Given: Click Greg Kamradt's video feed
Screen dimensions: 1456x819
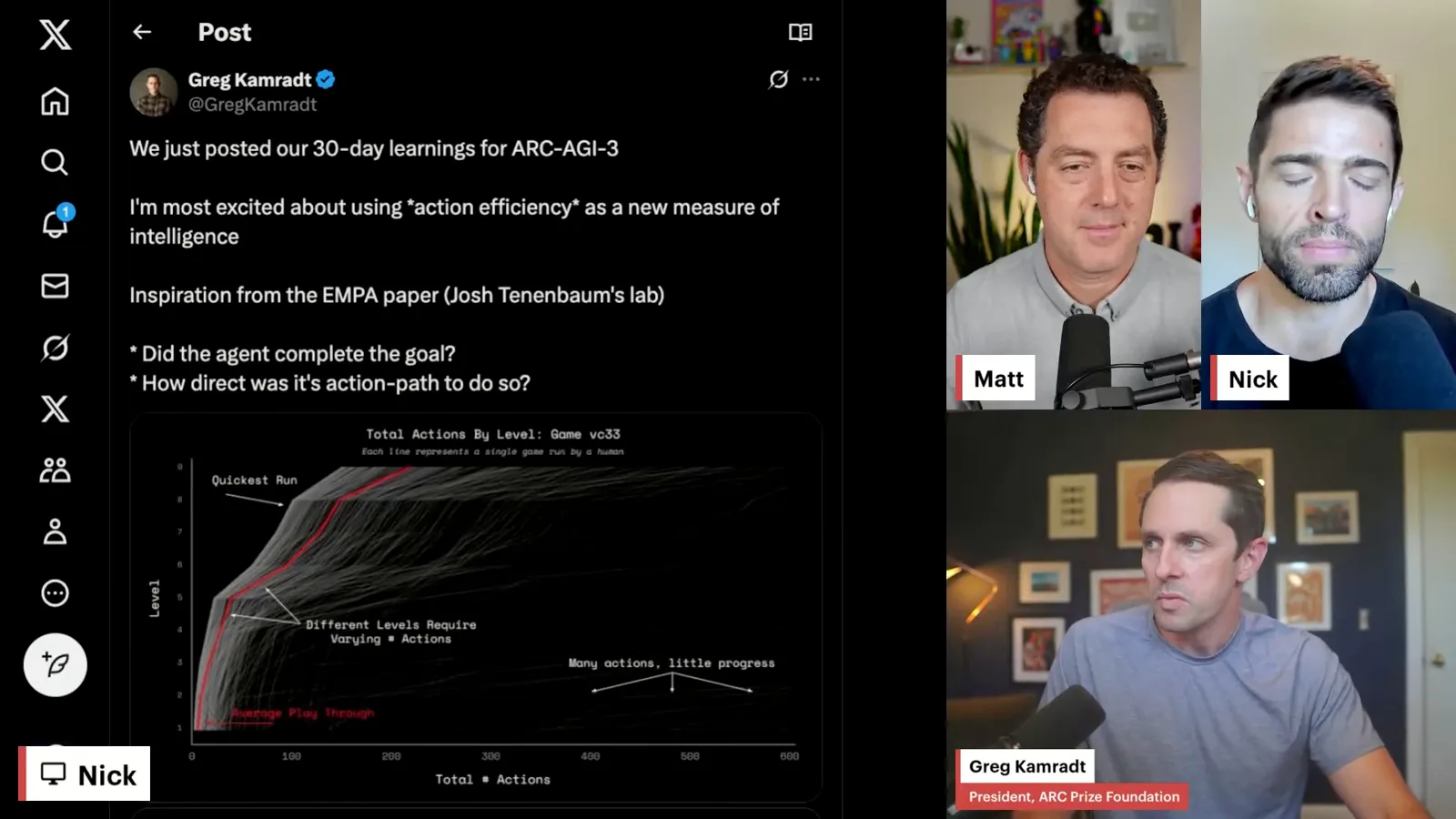Looking at the screenshot, I should tap(1201, 614).
